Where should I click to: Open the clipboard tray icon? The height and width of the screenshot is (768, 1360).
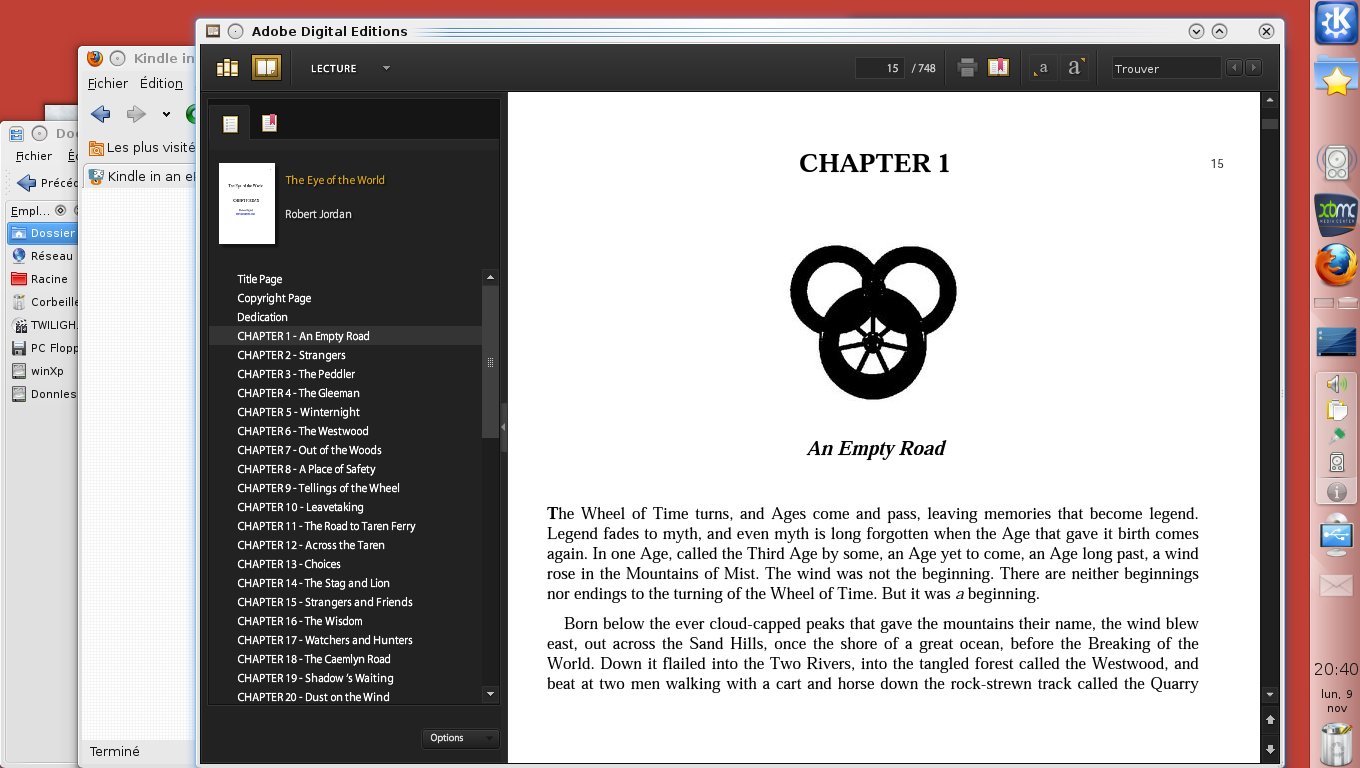click(1336, 410)
